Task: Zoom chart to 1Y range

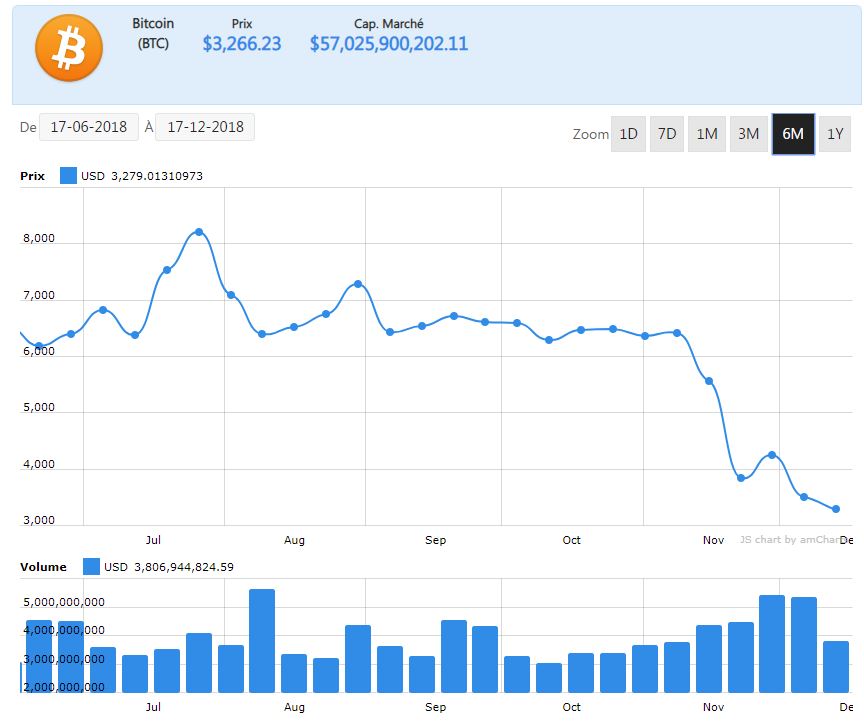Action: [835, 134]
